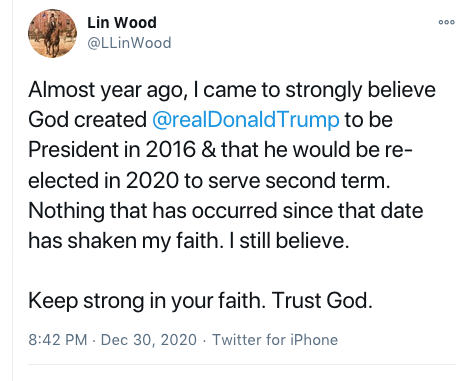Click the words 'God created' in the tweet

pos(87,120)
